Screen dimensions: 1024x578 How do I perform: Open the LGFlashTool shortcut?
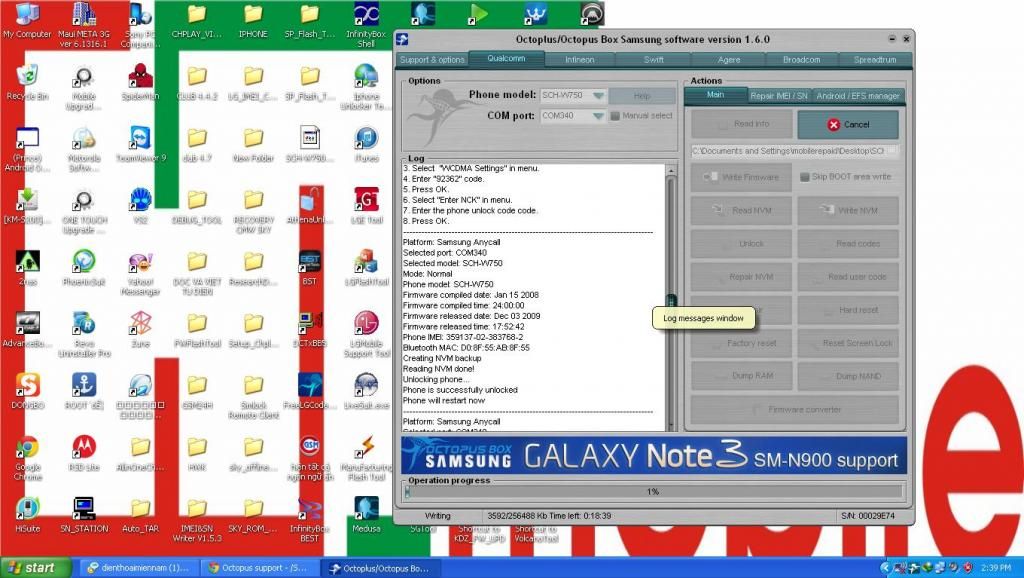pos(366,267)
